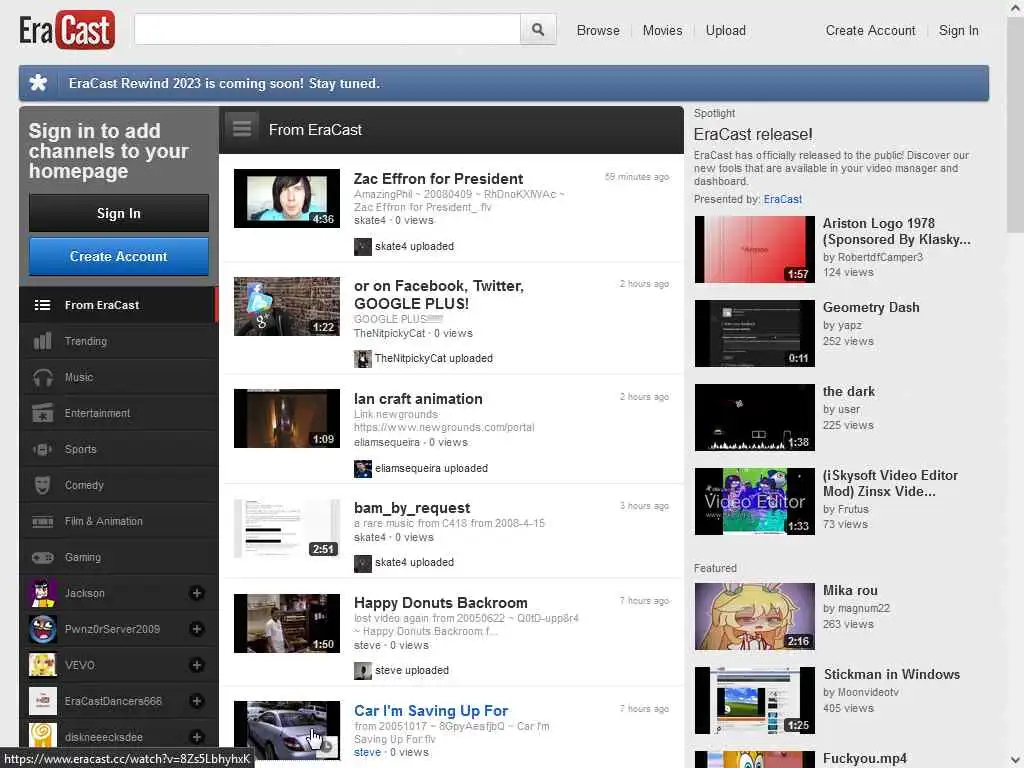Click VEVO channel avatar
Screen dimensions: 1024x768
(x=42, y=665)
